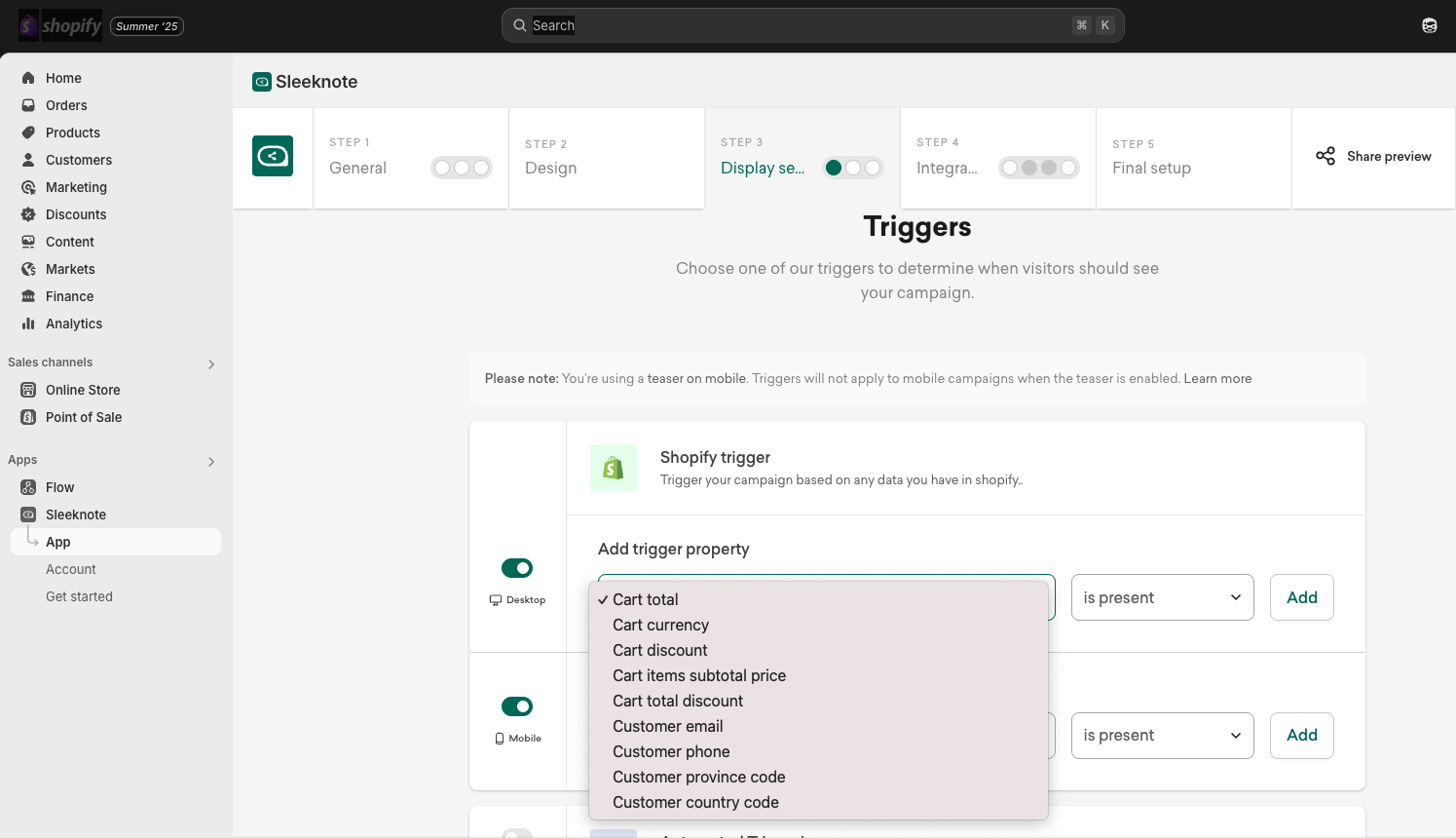Click the search magnifier icon

point(520,25)
